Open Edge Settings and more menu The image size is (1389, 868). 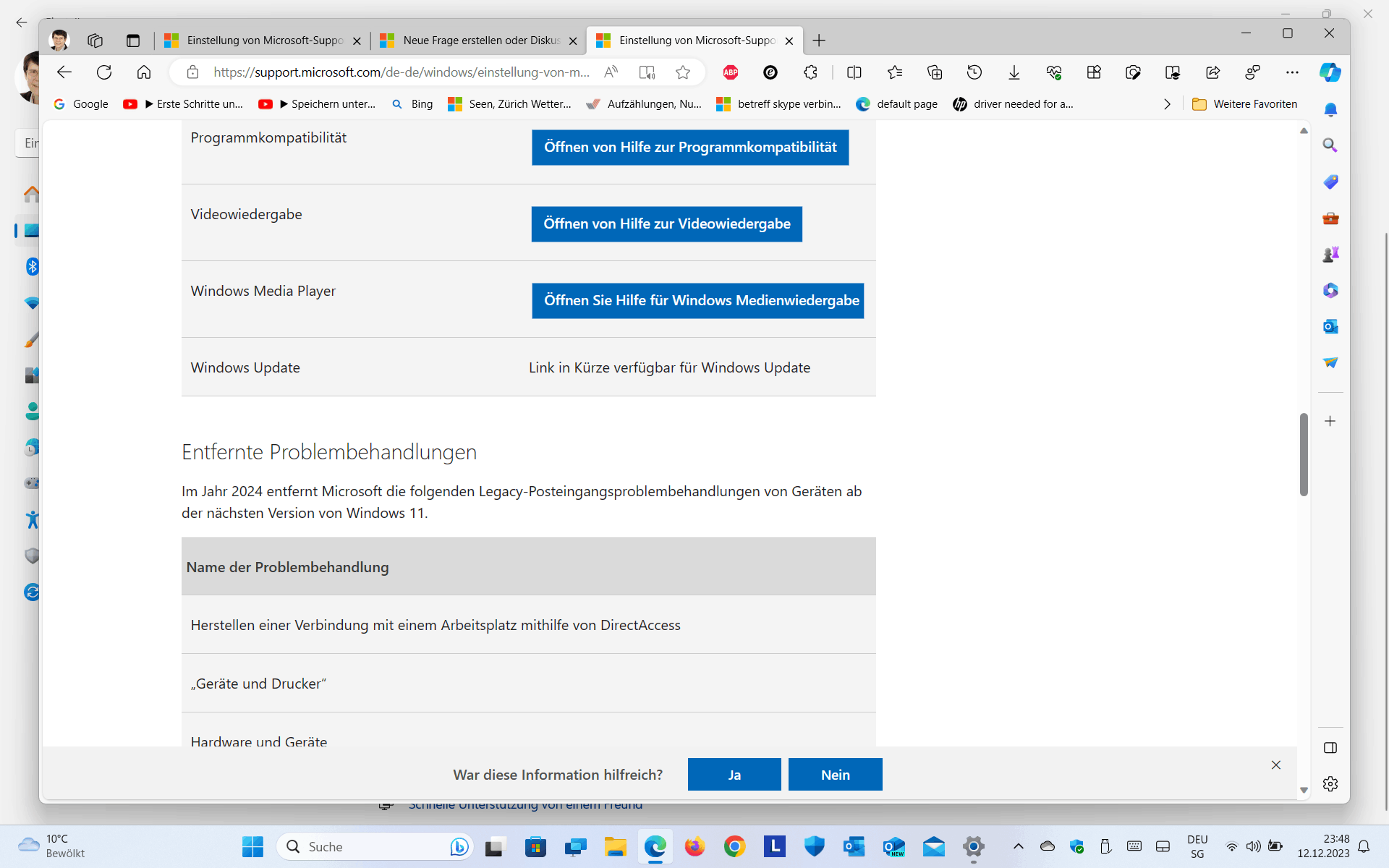(1292, 72)
